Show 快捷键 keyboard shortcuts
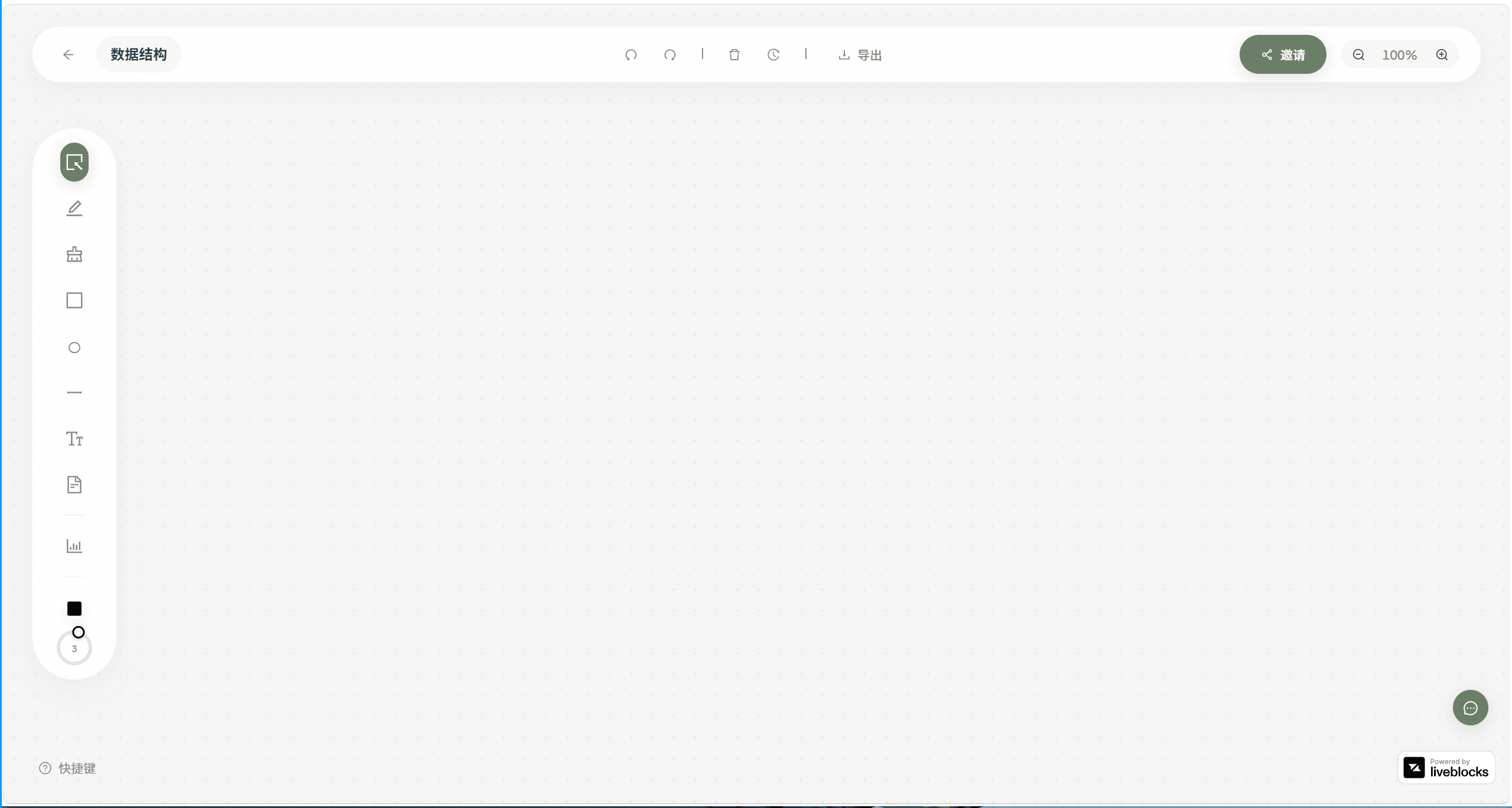 pos(67,768)
